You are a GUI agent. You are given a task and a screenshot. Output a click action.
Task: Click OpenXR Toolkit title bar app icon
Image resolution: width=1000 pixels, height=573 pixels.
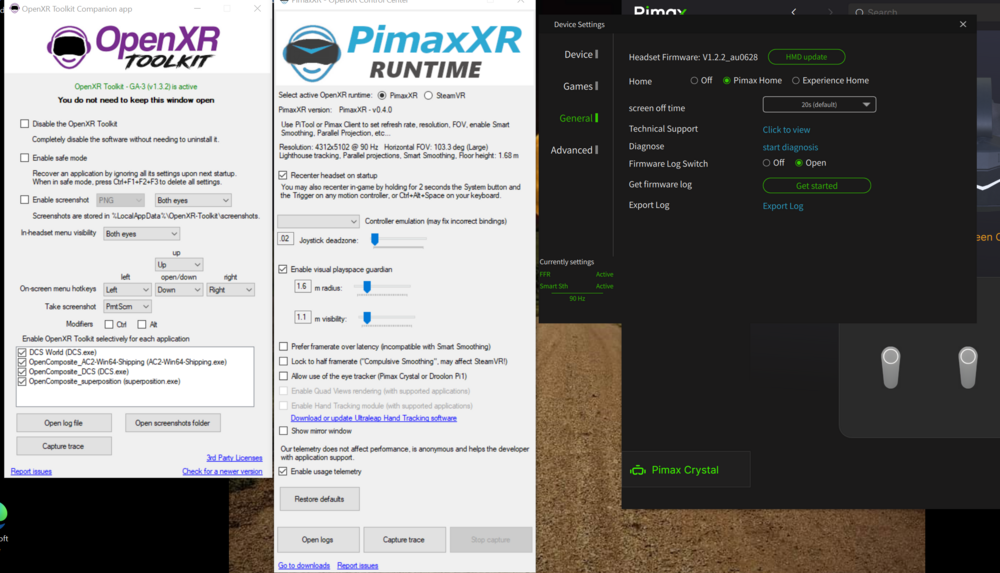[14, 8]
